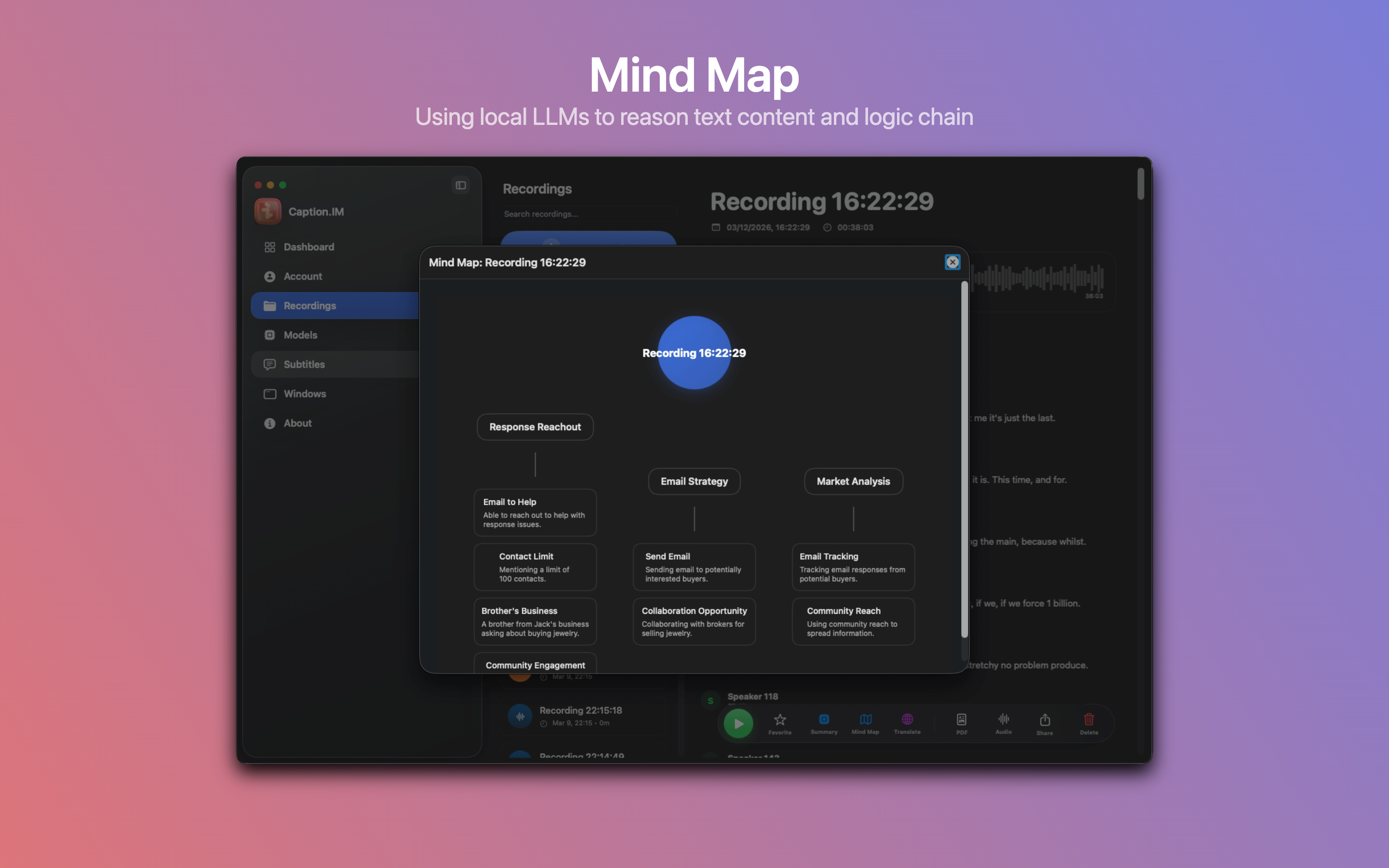Screen dimensions: 1389x868
Task: Open Recording 22:15:18 list item
Action: [580, 715]
